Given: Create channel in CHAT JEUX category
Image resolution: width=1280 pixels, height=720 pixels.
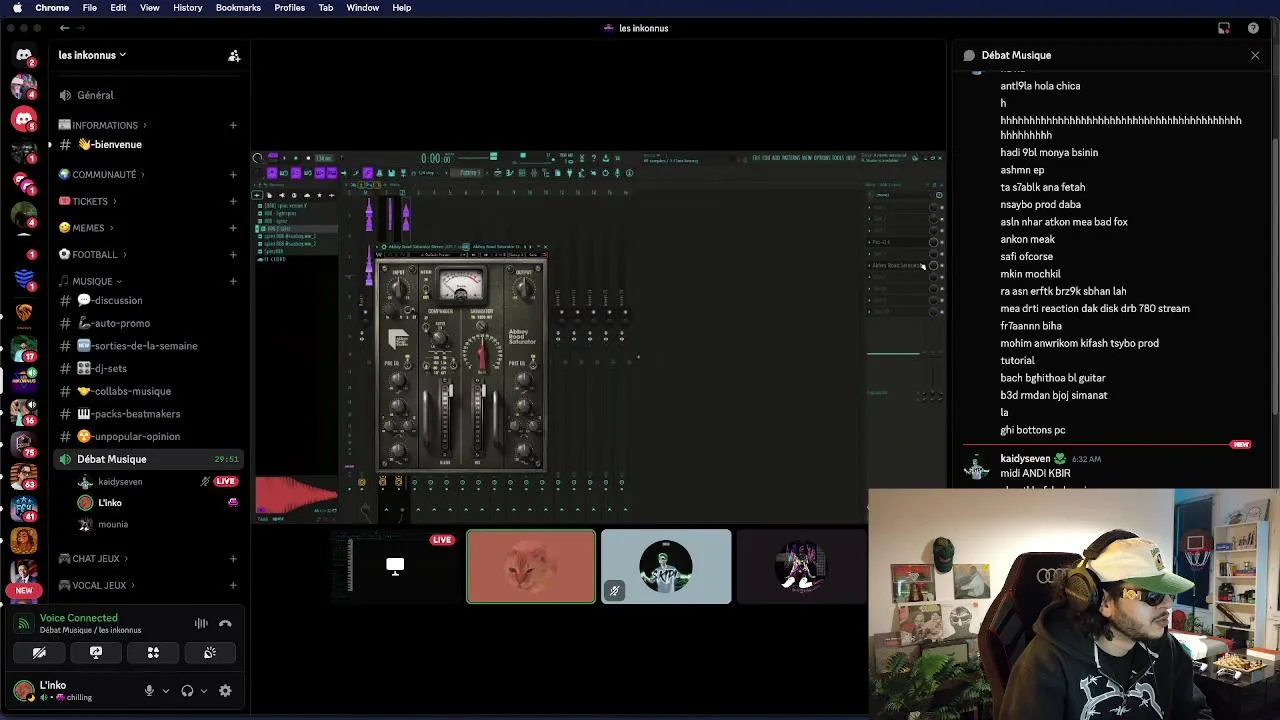Looking at the screenshot, I should pyautogui.click(x=233, y=558).
